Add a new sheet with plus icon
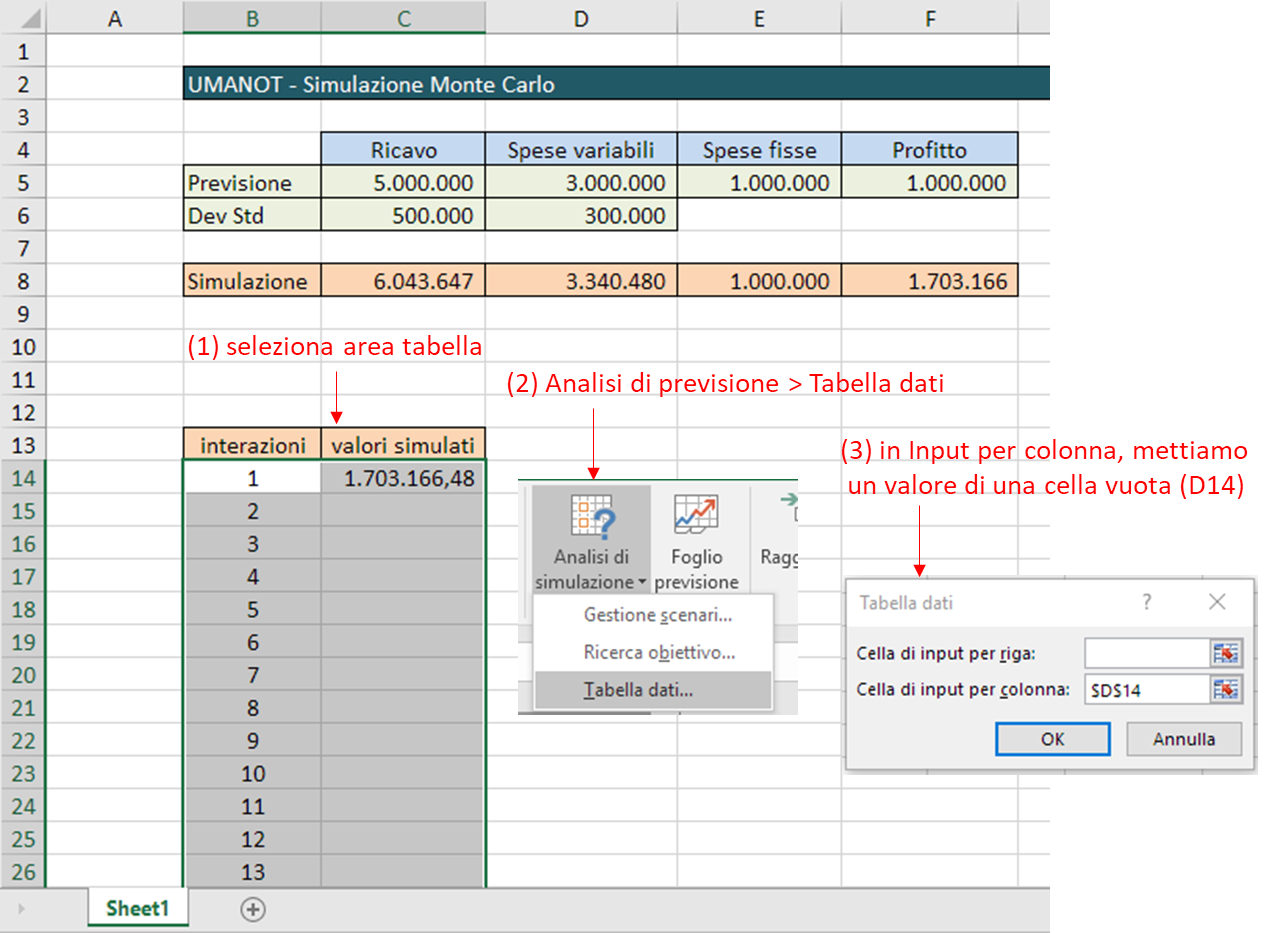The height and width of the screenshot is (933, 1275). point(253,909)
